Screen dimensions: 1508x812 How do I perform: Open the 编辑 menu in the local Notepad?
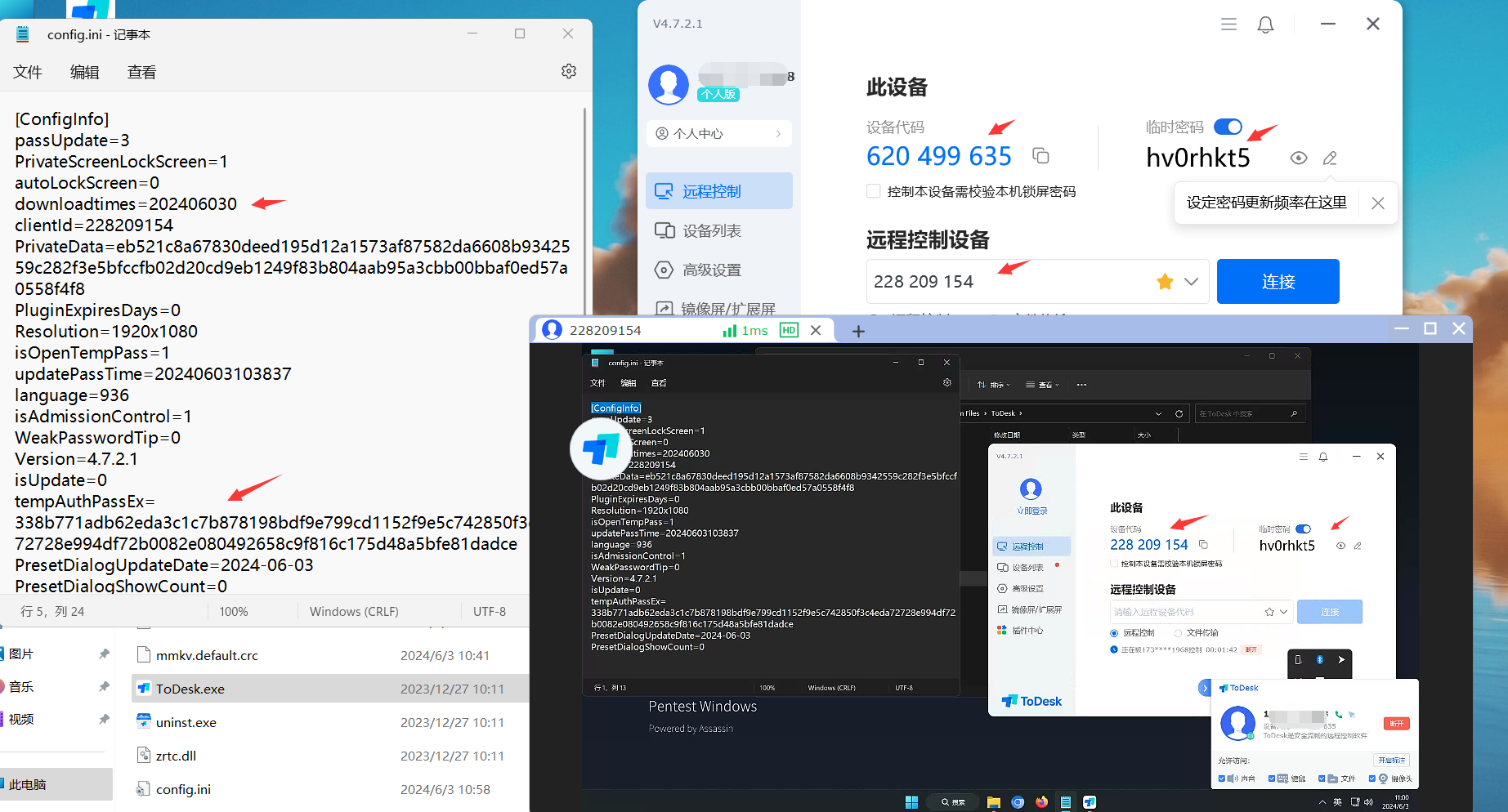coord(84,72)
